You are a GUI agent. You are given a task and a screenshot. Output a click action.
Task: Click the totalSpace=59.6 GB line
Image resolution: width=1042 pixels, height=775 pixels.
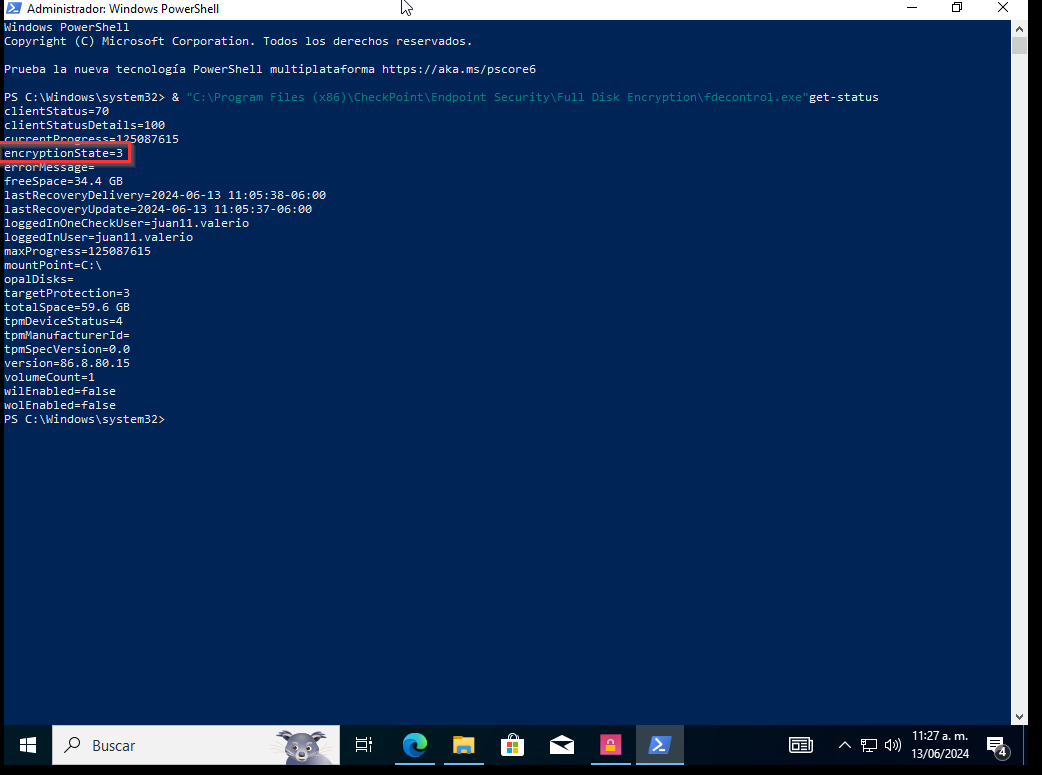tap(66, 307)
